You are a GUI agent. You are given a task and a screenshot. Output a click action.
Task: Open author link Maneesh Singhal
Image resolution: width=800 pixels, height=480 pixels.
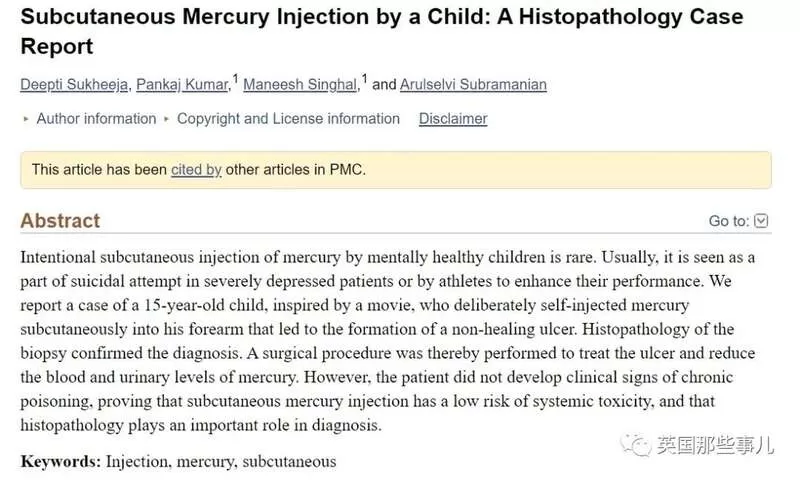click(x=300, y=85)
